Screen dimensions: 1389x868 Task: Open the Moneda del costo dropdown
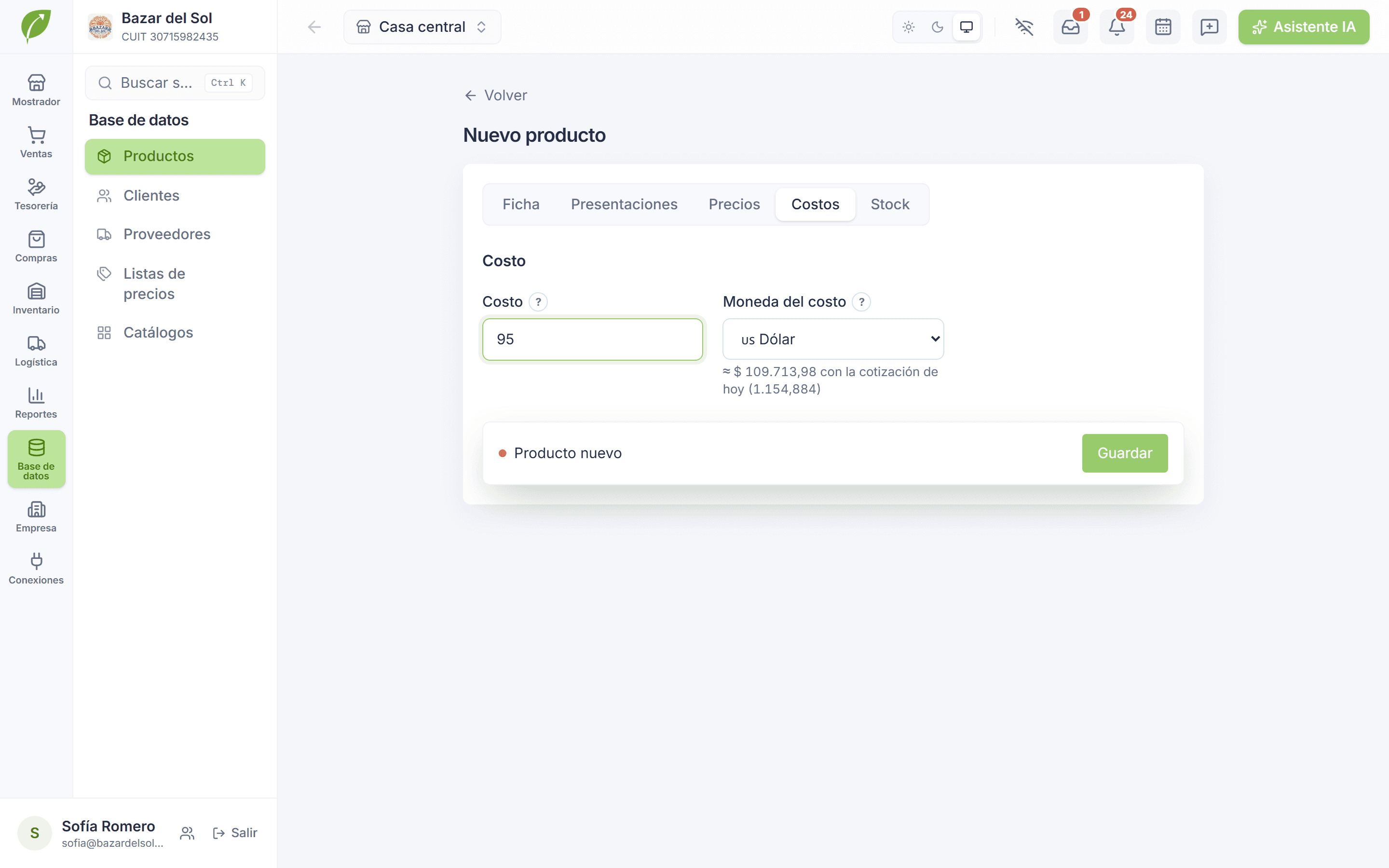point(833,339)
